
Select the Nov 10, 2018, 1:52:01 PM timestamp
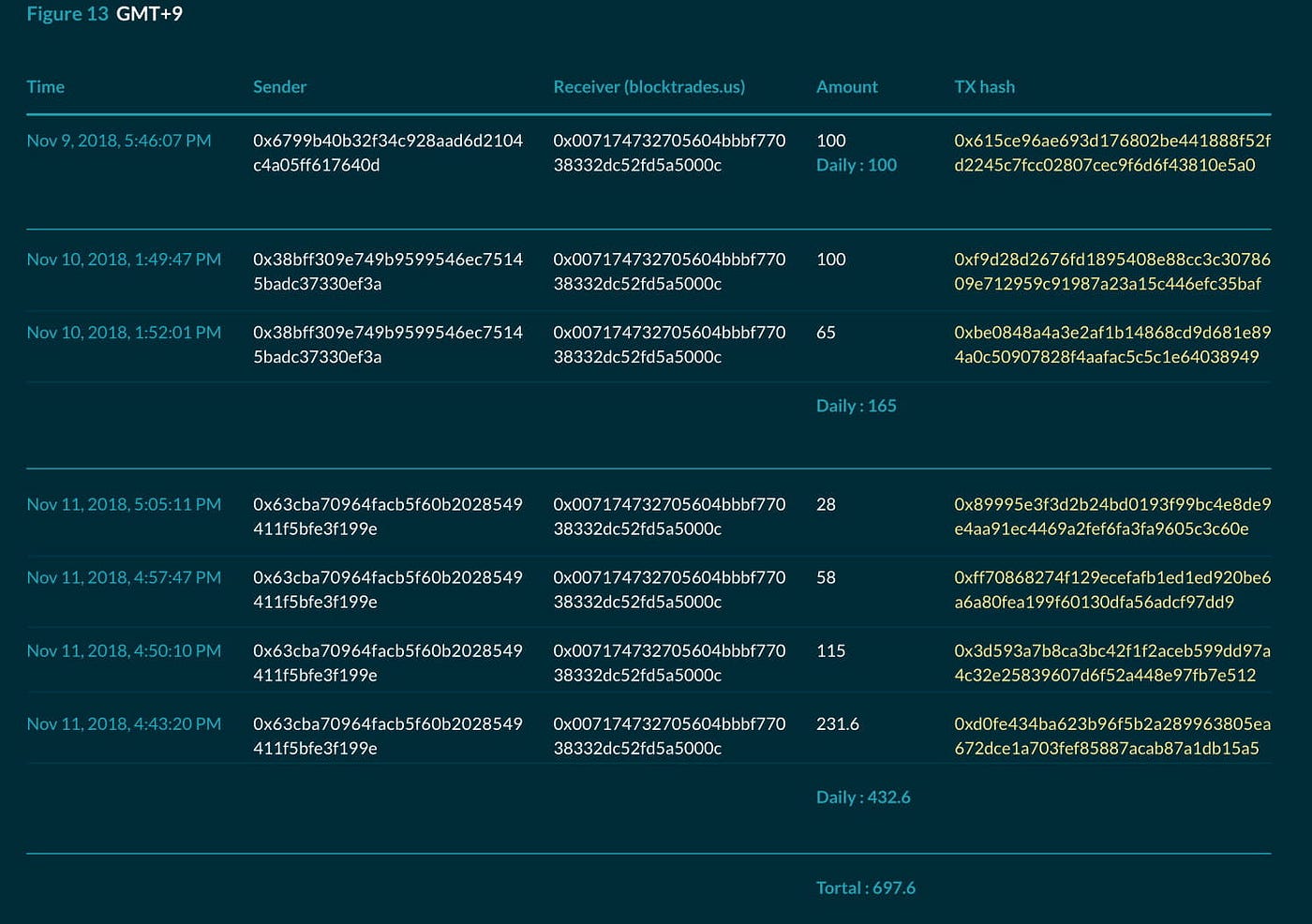click(x=124, y=333)
